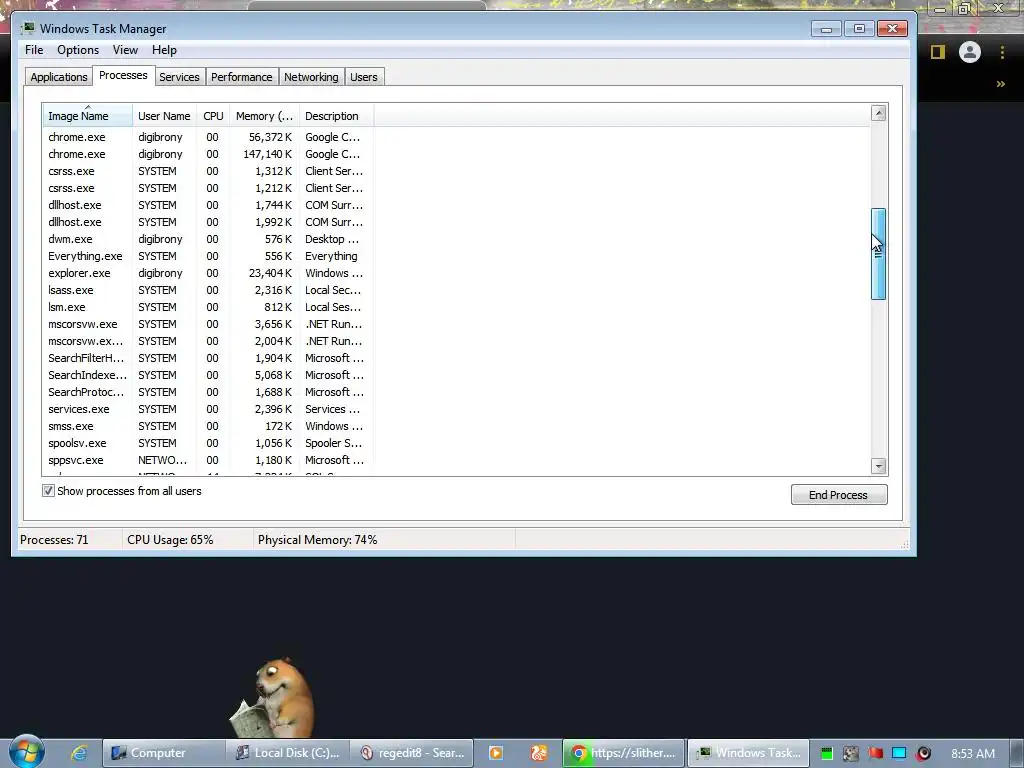Click the Physical Memory: 74% status text
This screenshot has width=1024, height=768.
[x=317, y=540]
